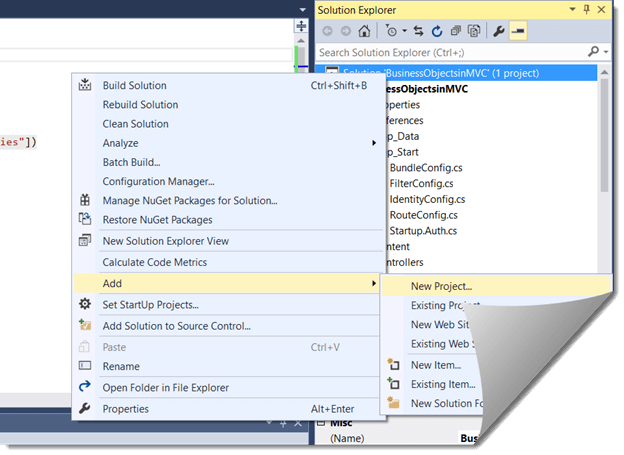Click the wrench Properties icon in Solution Explorer toolbar
Viewport: 624px width, 455px height.
(x=499, y=31)
